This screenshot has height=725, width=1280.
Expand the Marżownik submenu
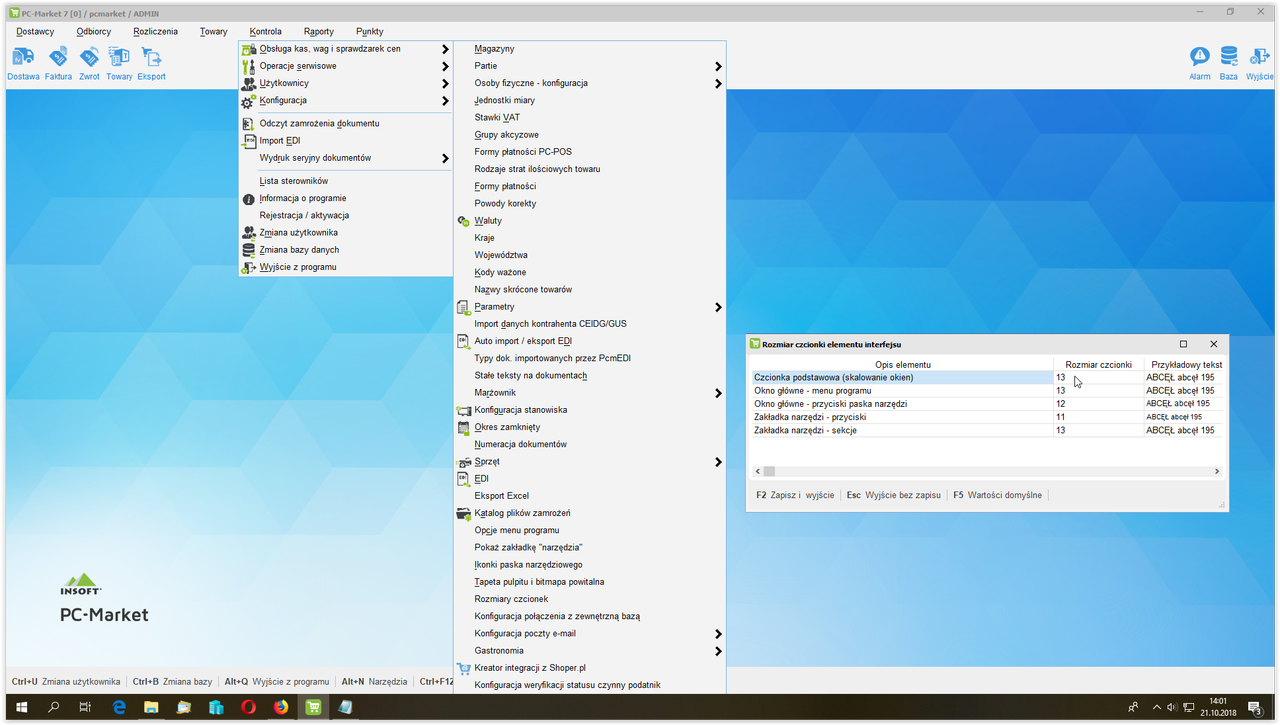pos(589,393)
